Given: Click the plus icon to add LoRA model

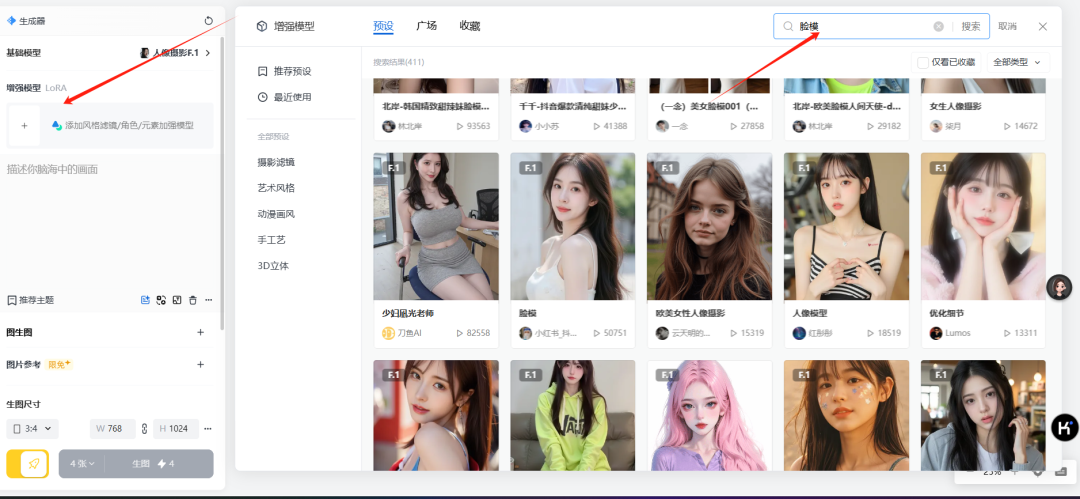Looking at the screenshot, I should tap(24, 126).
